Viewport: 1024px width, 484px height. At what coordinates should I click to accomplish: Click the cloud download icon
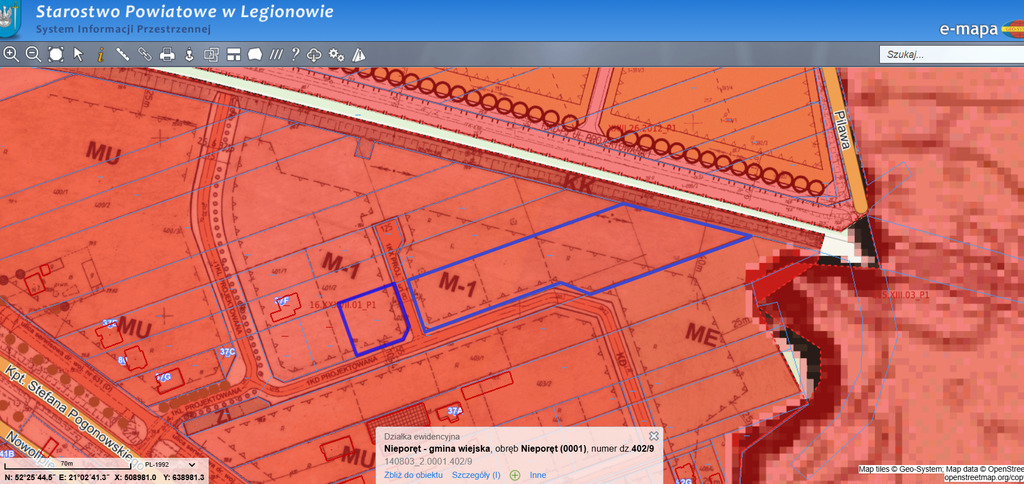(315, 54)
